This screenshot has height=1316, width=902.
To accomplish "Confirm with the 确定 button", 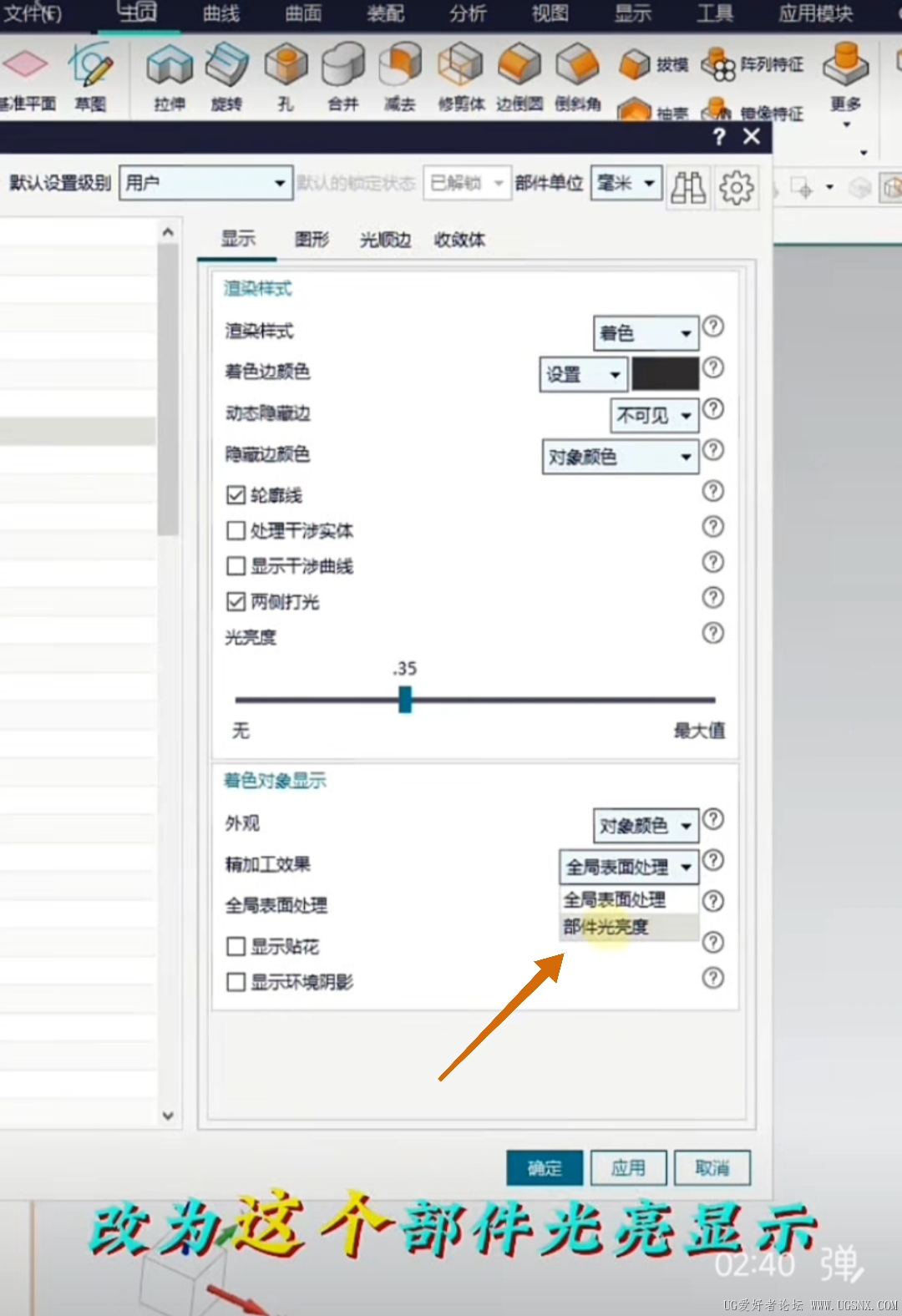I will coord(545,1168).
